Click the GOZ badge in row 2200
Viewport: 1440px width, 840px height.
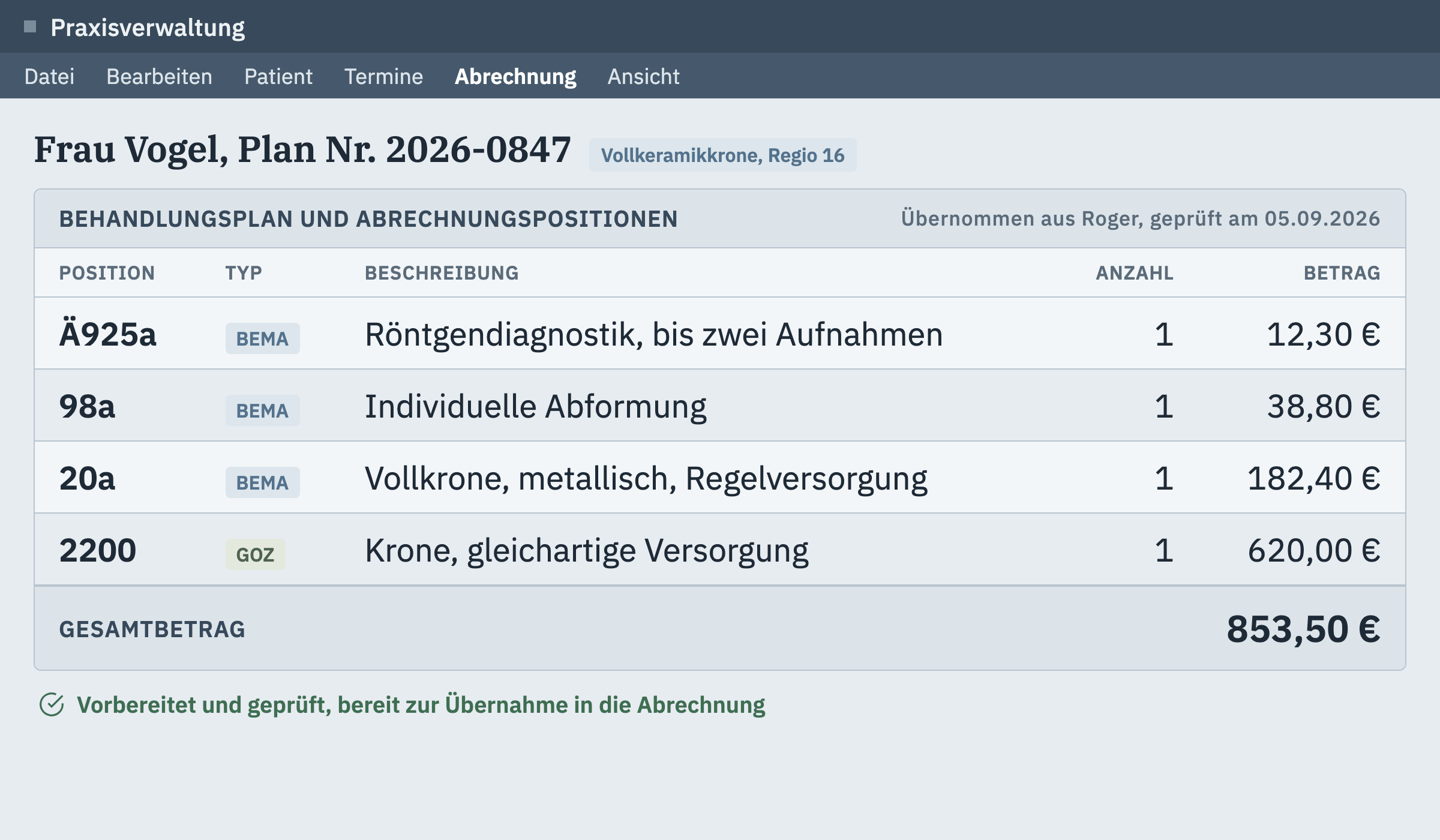tap(255, 554)
